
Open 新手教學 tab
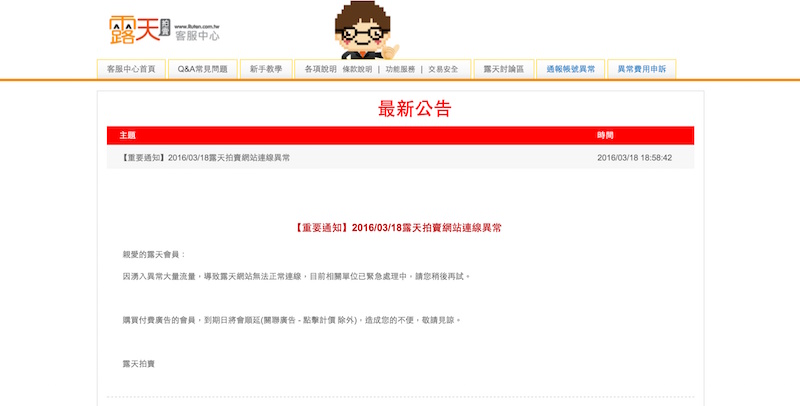pyautogui.click(x=266, y=69)
